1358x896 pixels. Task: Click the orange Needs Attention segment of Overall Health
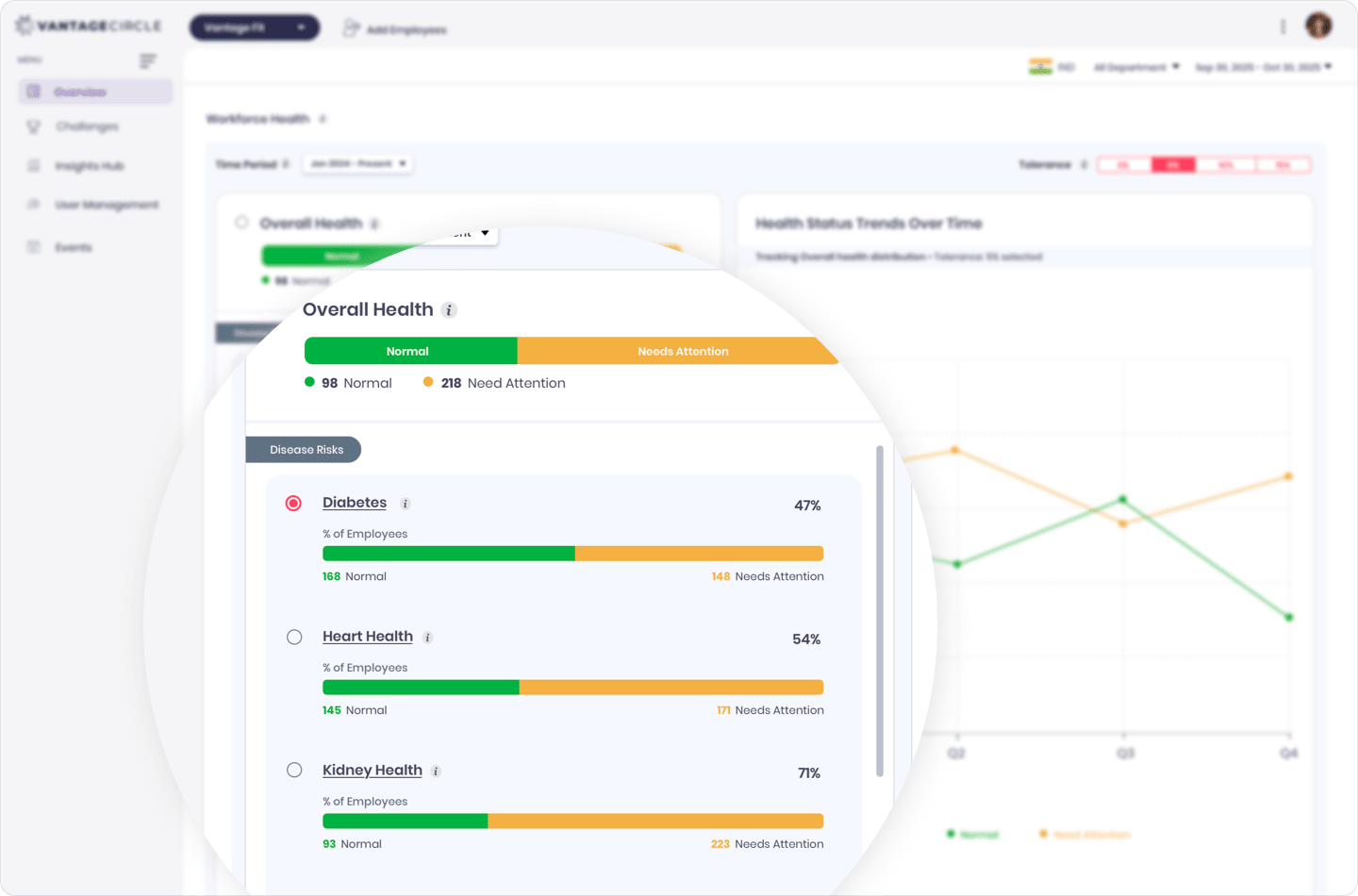point(677,351)
